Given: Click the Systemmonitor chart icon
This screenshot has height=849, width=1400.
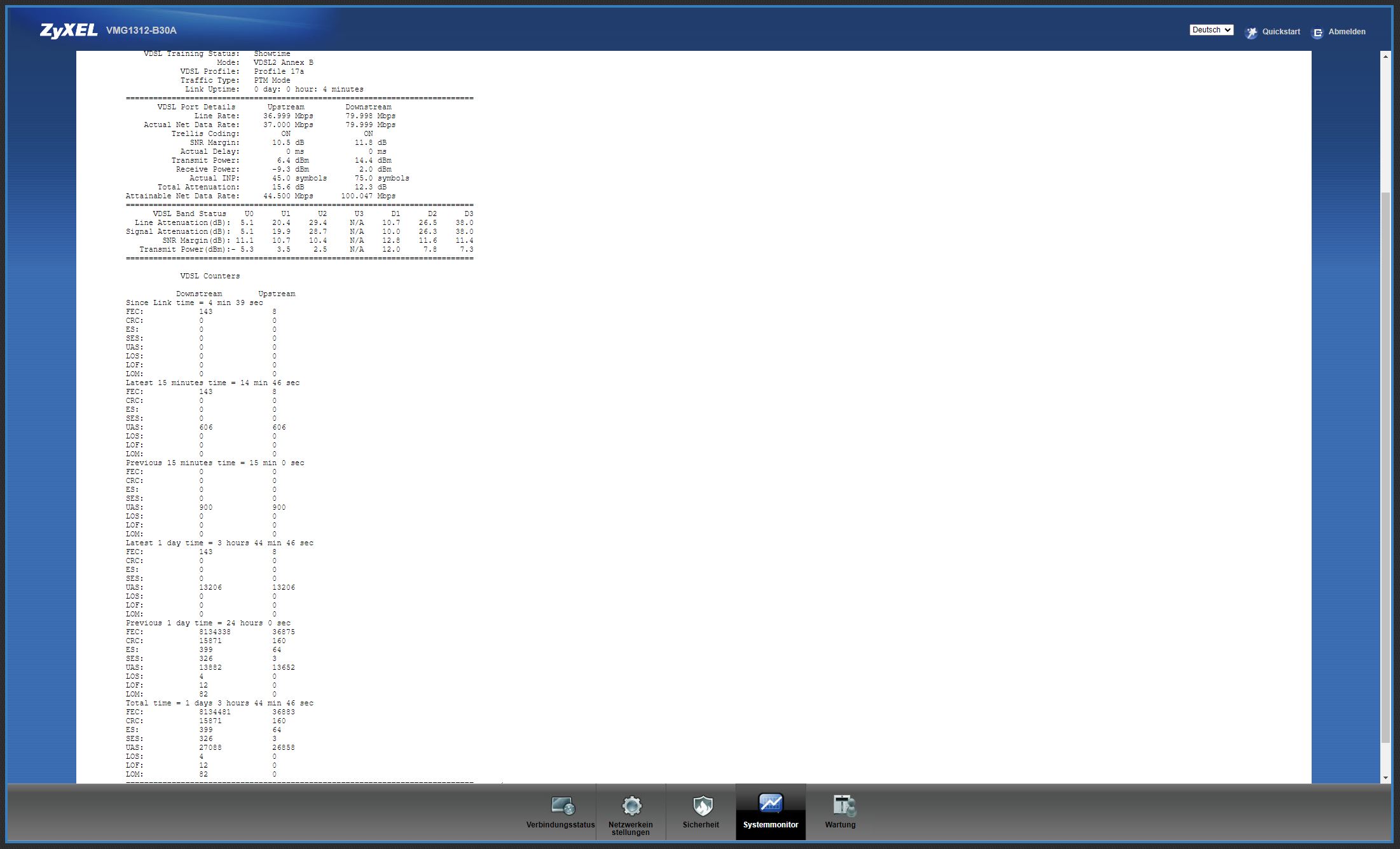Looking at the screenshot, I should click(x=771, y=804).
